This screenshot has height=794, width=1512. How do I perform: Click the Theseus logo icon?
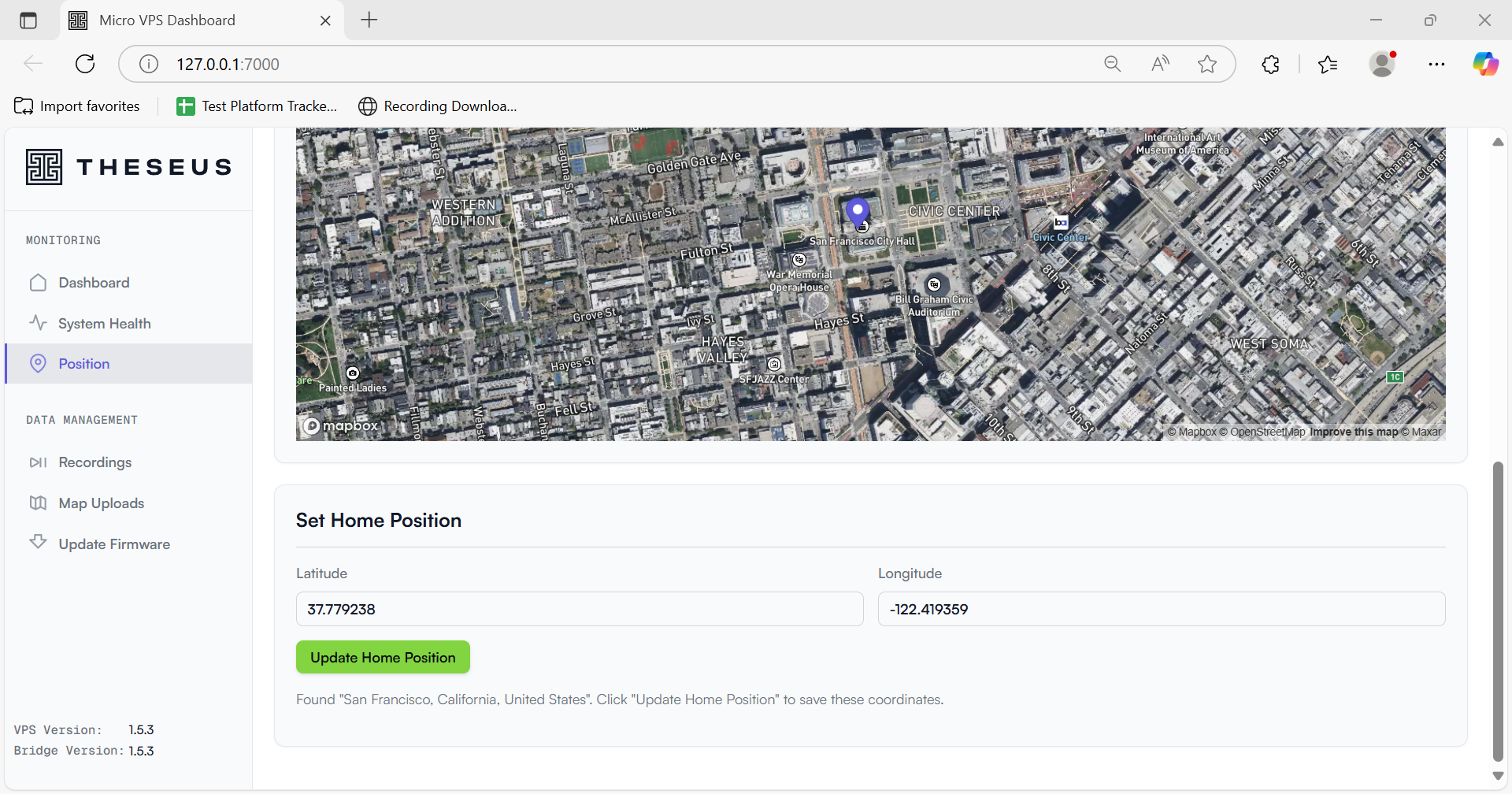click(44, 167)
